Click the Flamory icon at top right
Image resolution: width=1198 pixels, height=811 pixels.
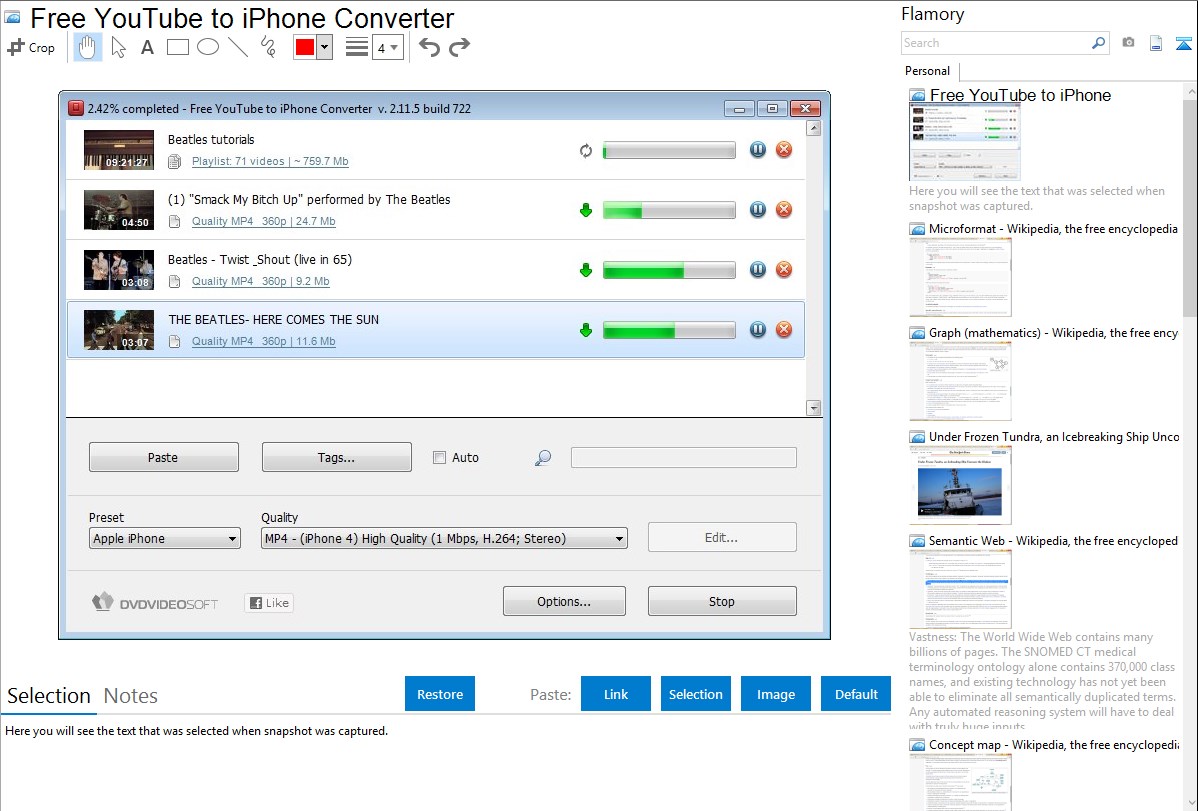(1183, 43)
